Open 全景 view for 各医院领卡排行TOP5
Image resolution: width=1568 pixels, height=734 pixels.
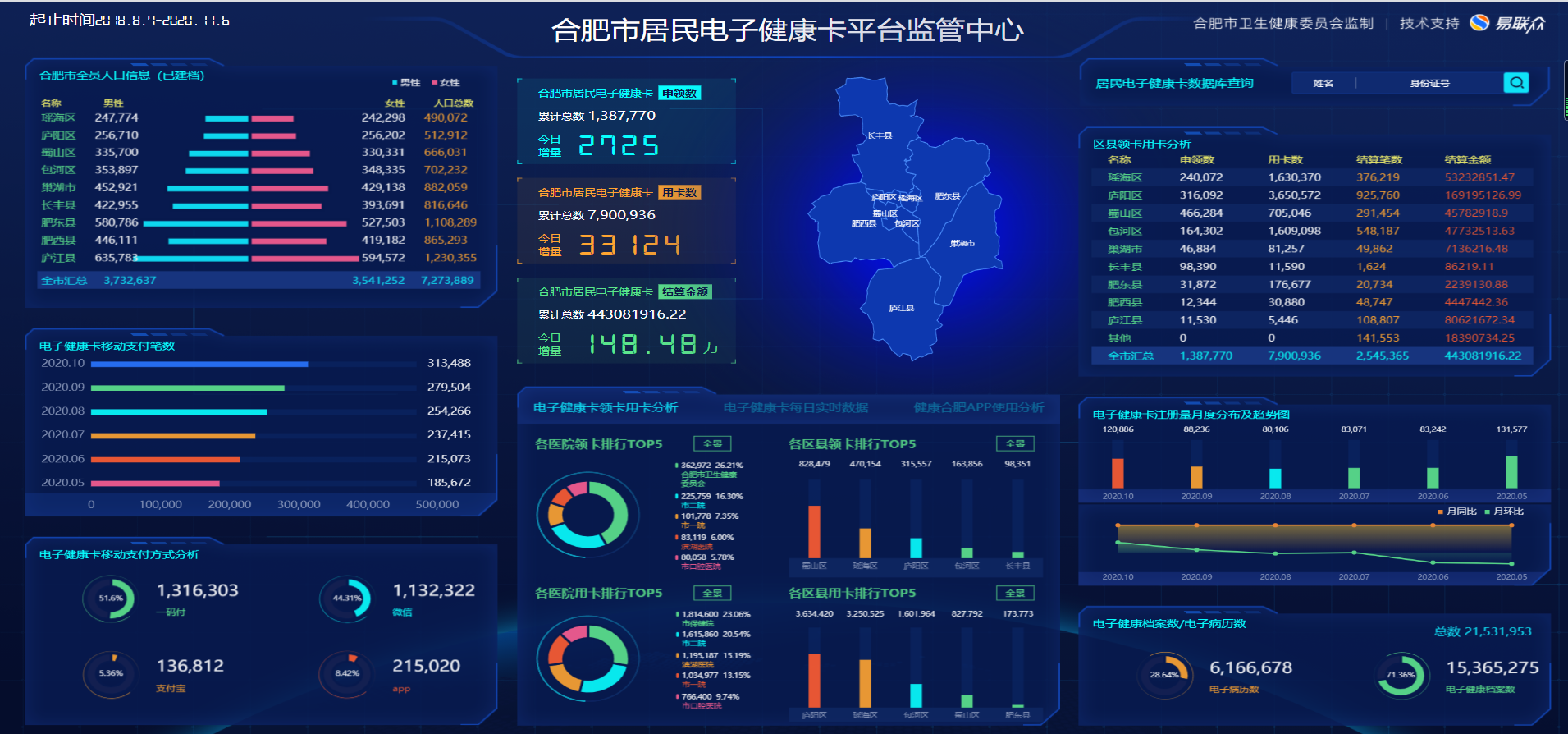712,444
